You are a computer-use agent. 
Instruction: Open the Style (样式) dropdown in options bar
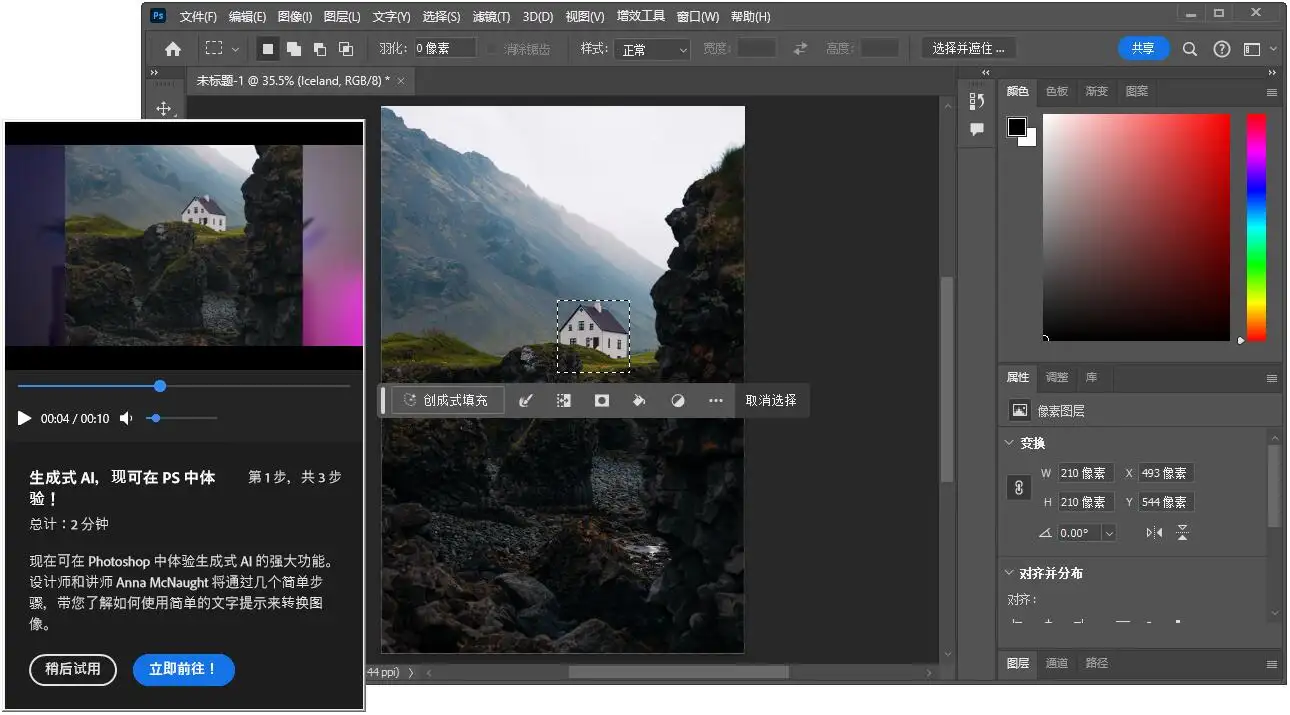point(652,50)
